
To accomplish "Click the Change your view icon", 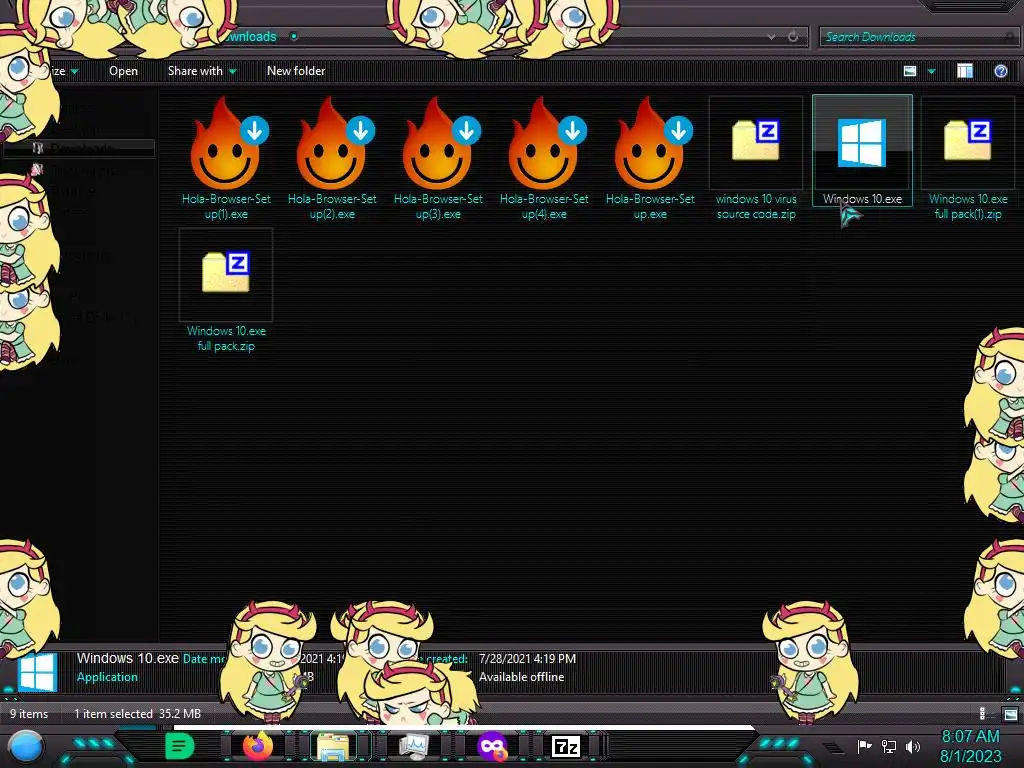I will coord(910,71).
